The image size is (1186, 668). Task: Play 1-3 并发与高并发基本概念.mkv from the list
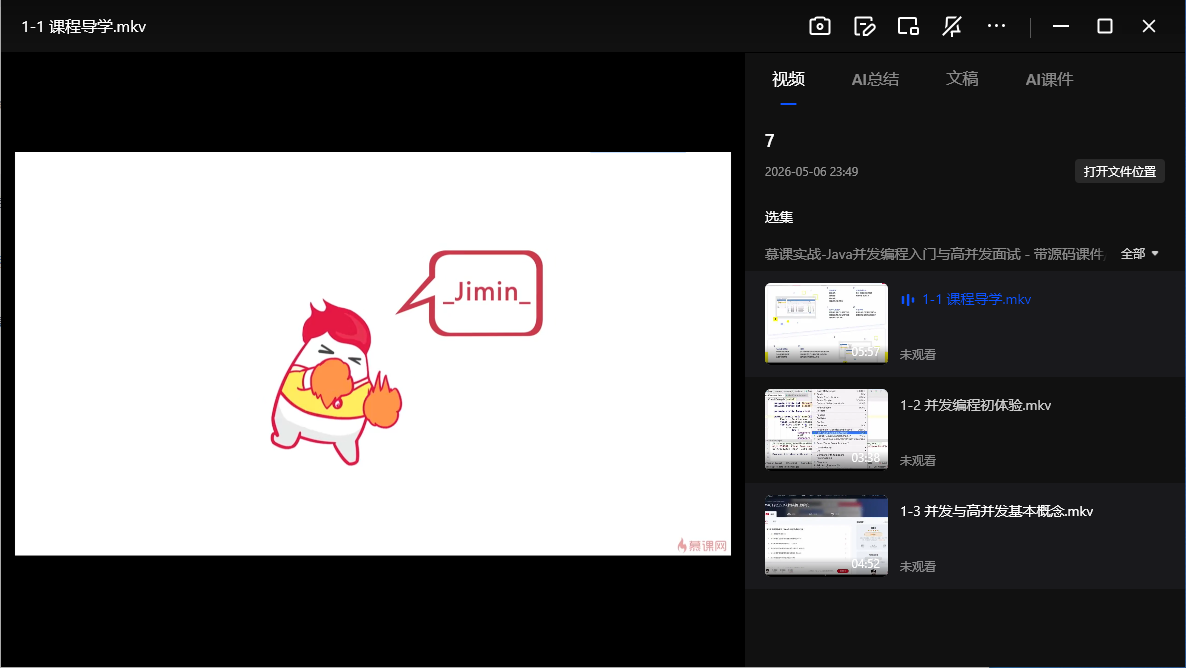[x=996, y=511]
